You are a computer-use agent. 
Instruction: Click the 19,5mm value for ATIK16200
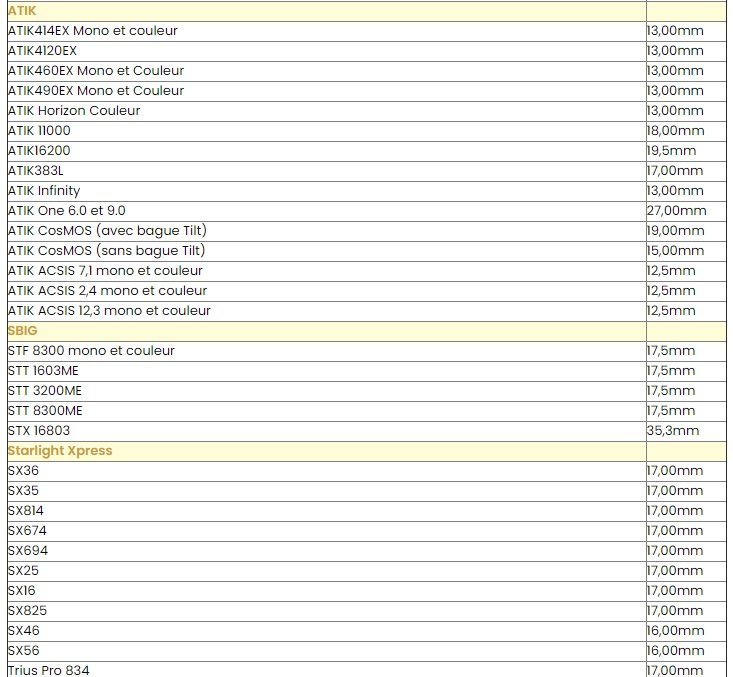[x=671, y=151]
